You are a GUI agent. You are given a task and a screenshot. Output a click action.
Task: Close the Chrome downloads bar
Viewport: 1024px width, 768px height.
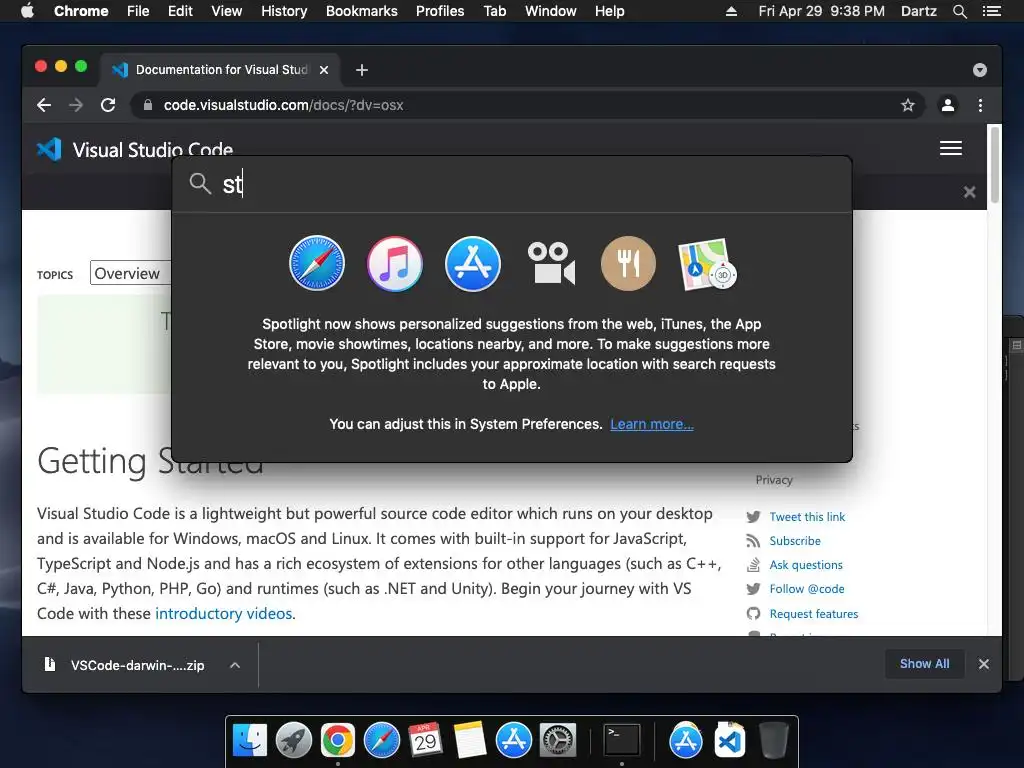[984, 664]
